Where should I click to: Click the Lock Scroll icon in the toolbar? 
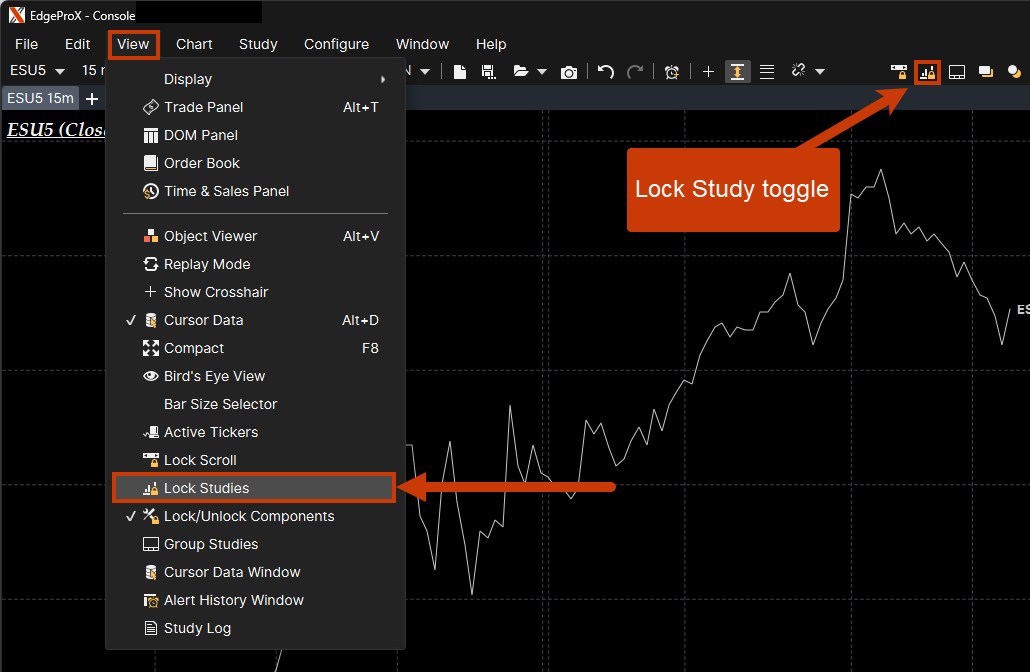[899, 72]
